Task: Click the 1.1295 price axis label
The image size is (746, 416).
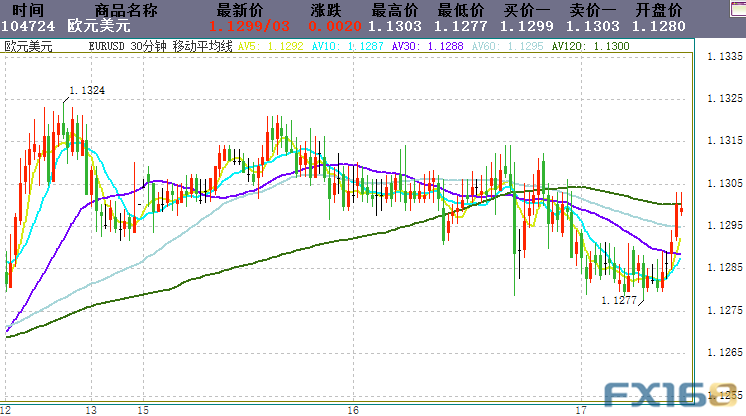Action: tap(725, 226)
